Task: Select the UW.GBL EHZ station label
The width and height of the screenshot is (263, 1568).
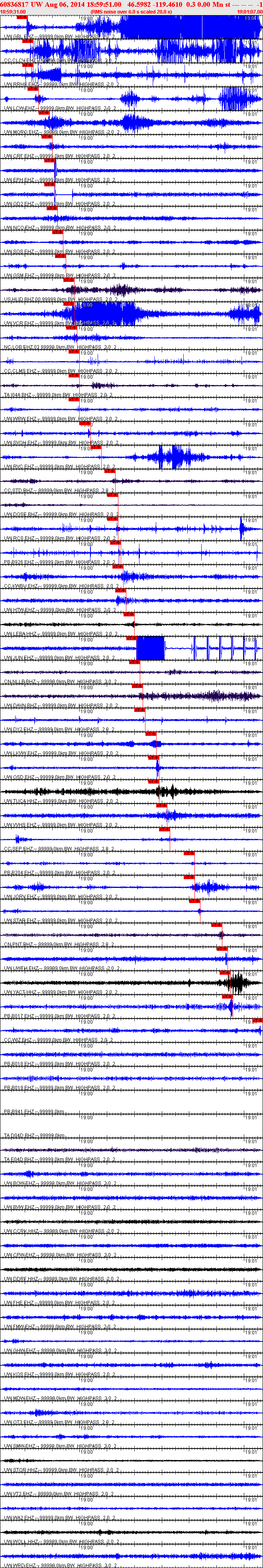Action: click(19, 37)
